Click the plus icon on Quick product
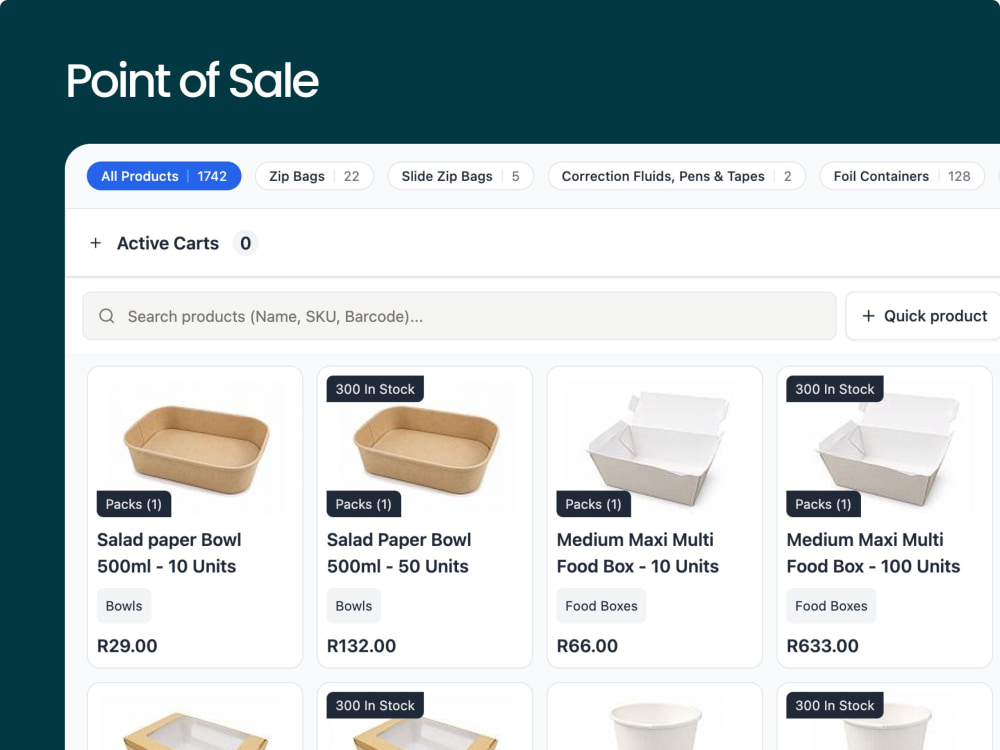This screenshot has width=1000, height=750. [x=868, y=316]
